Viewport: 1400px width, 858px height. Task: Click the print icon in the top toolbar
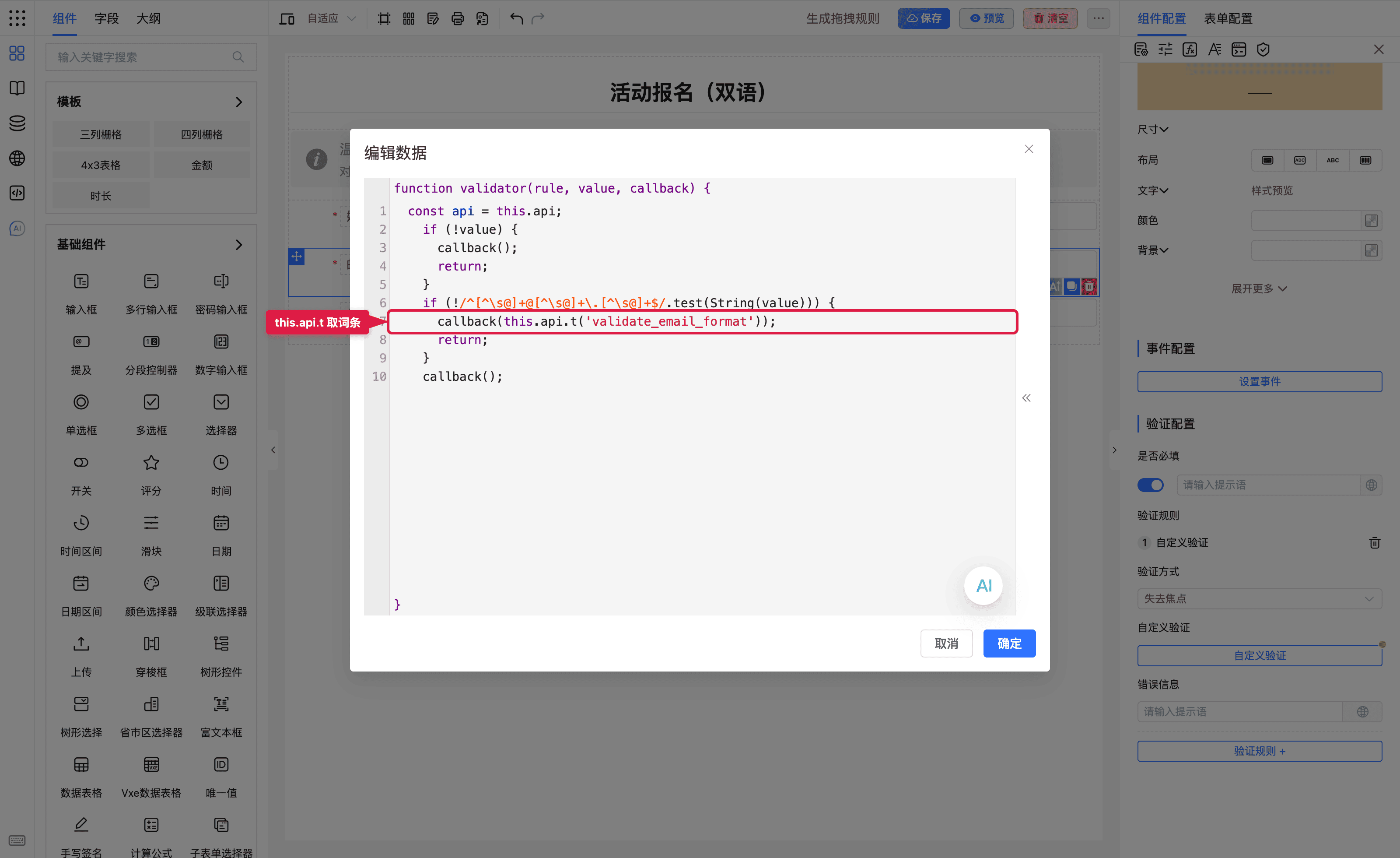coord(457,19)
